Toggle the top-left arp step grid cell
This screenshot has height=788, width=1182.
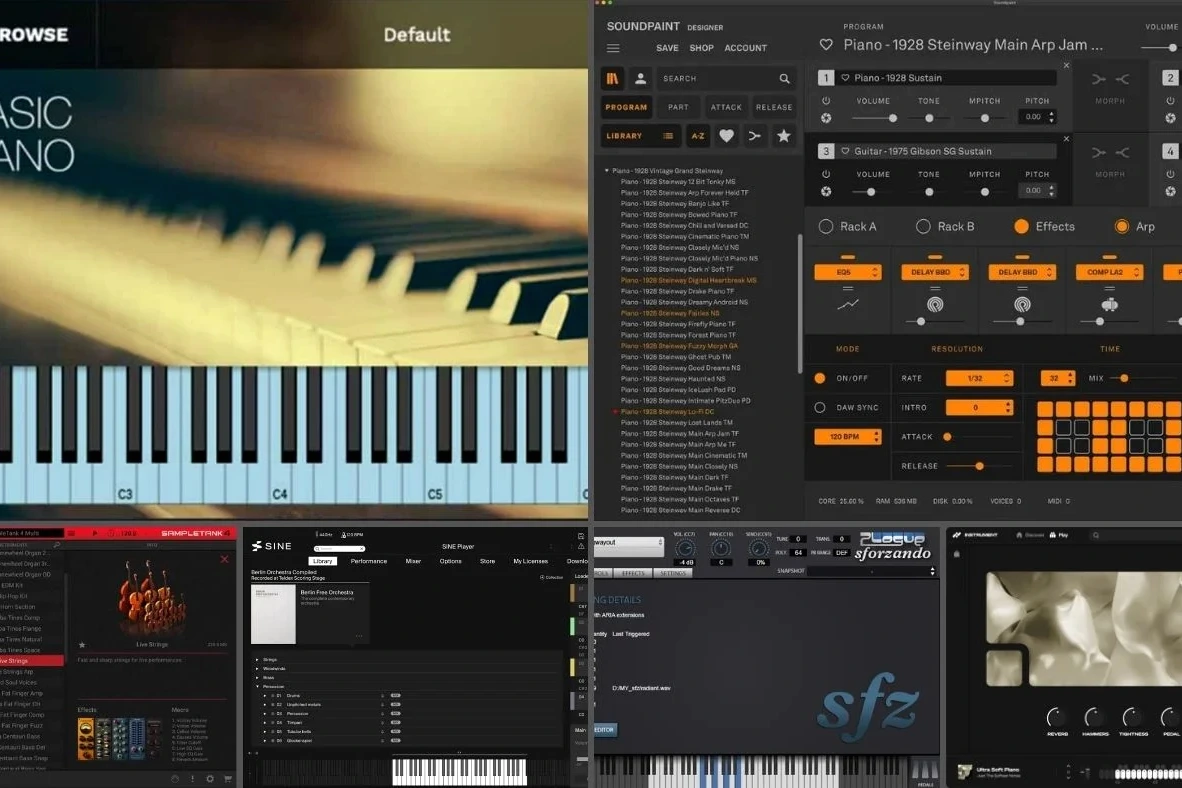click(x=1045, y=409)
